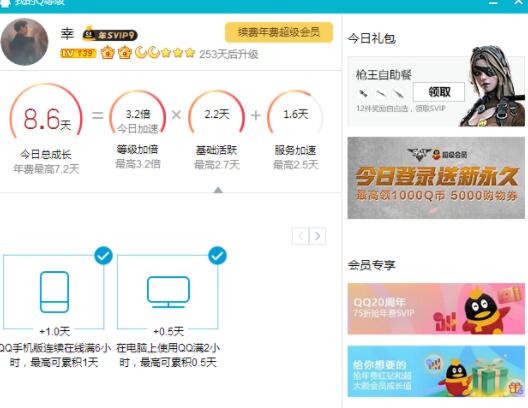The image size is (528, 408).
Task: Click 领取 button for 枪王自助餐 gift
Action: 439,92
